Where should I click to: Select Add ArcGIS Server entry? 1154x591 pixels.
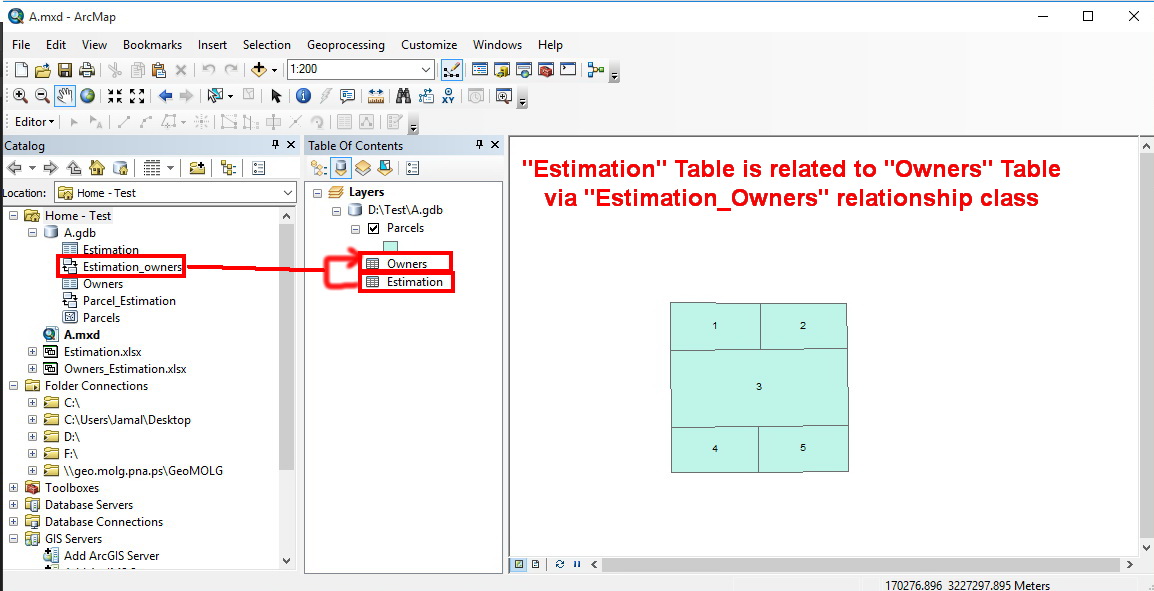point(111,556)
